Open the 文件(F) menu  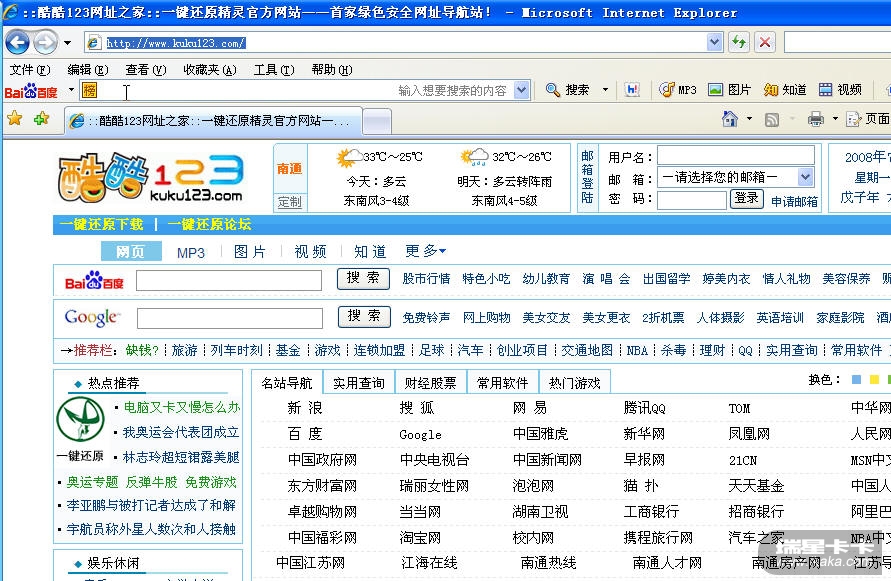[30, 69]
